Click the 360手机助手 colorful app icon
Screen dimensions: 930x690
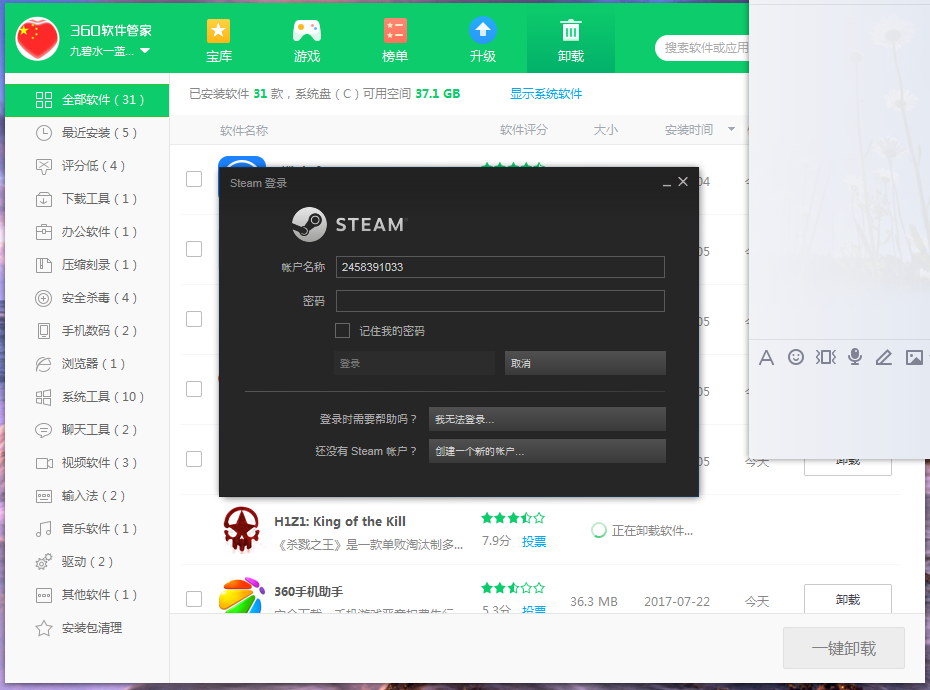[x=241, y=595]
